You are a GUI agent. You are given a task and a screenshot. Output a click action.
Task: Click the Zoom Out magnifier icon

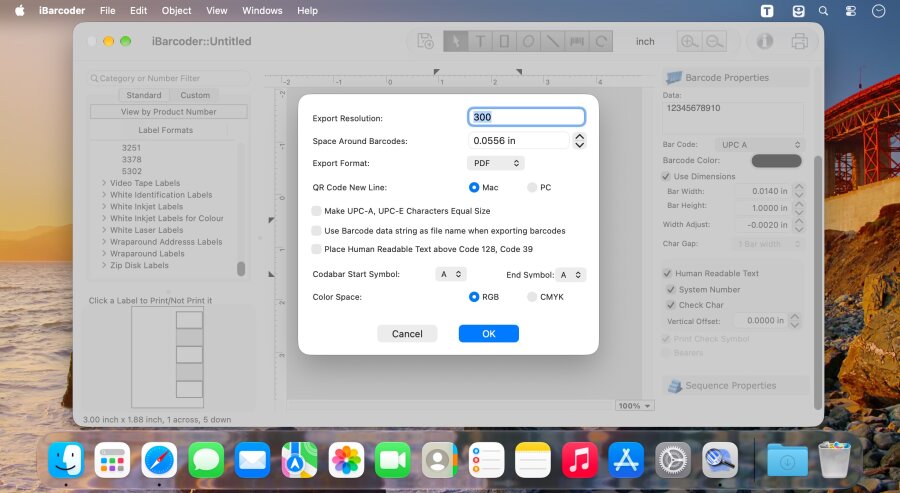point(714,41)
